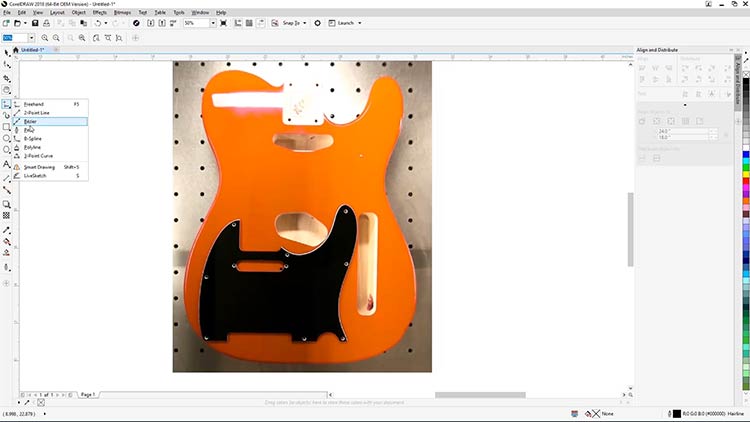Image resolution: width=750 pixels, height=422 pixels.
Task: Click the Undo arrow icon
Action: [98, 23]
